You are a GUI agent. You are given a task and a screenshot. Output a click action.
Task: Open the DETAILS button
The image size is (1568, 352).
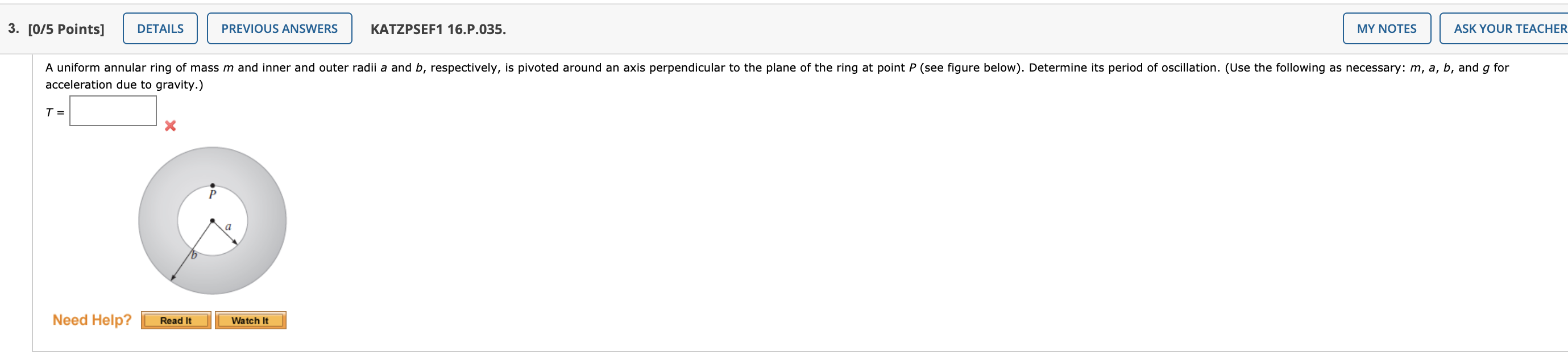(160, 28)
